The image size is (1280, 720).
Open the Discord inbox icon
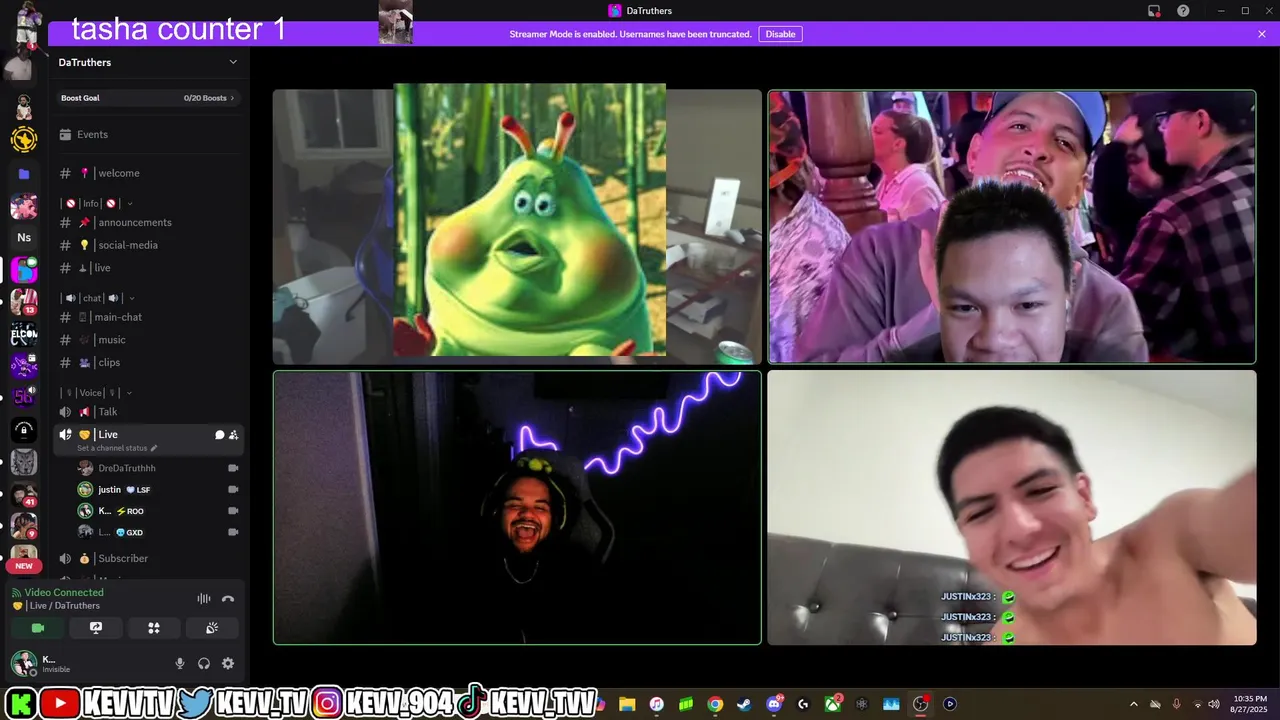click(x=1154, y=11)
